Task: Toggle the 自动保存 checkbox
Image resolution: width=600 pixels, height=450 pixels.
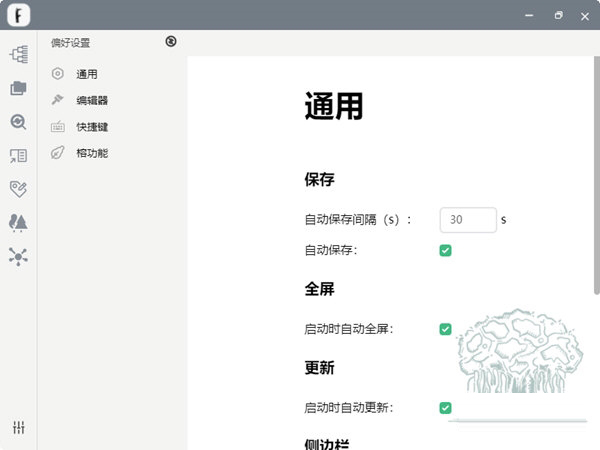Action: click(445, 250)
